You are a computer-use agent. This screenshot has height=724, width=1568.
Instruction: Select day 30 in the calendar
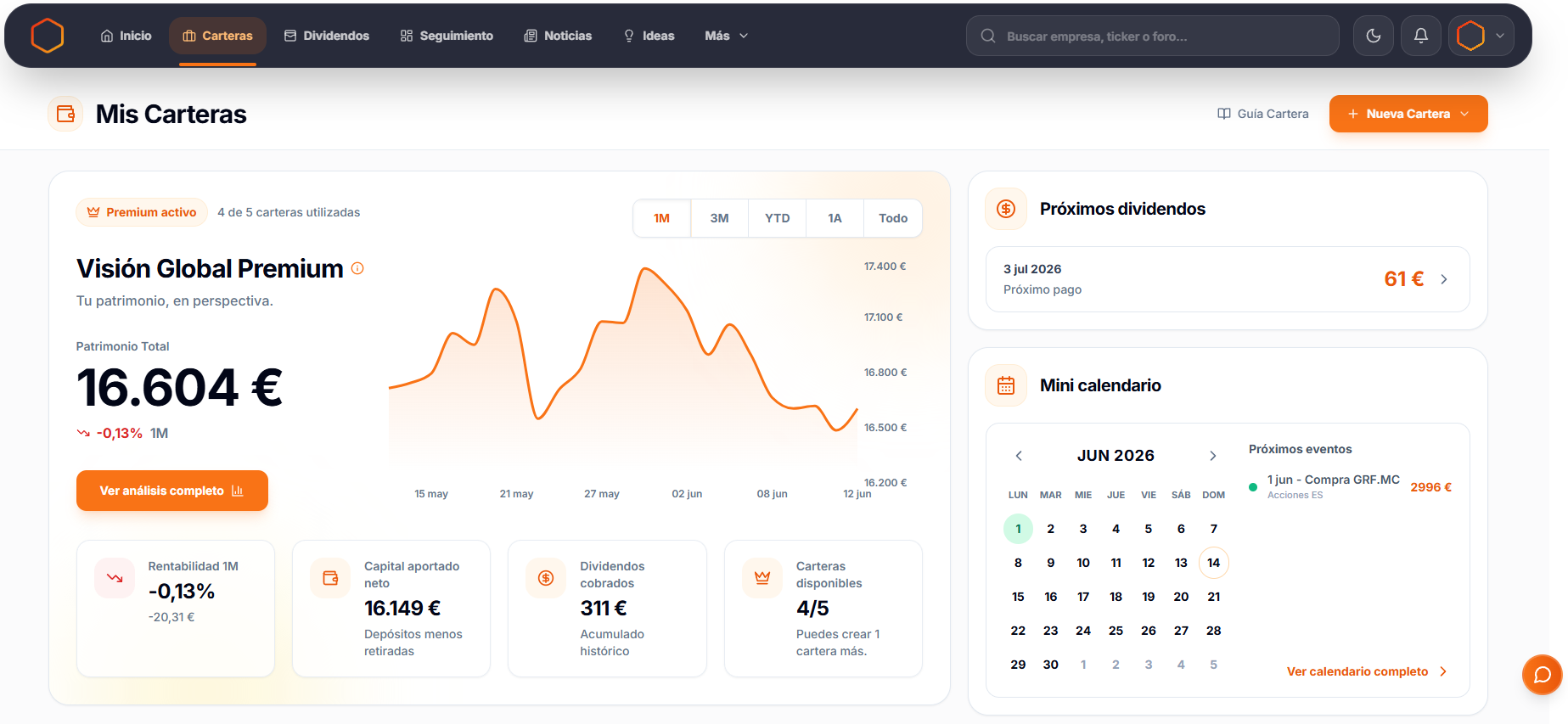click(1051, 665)
